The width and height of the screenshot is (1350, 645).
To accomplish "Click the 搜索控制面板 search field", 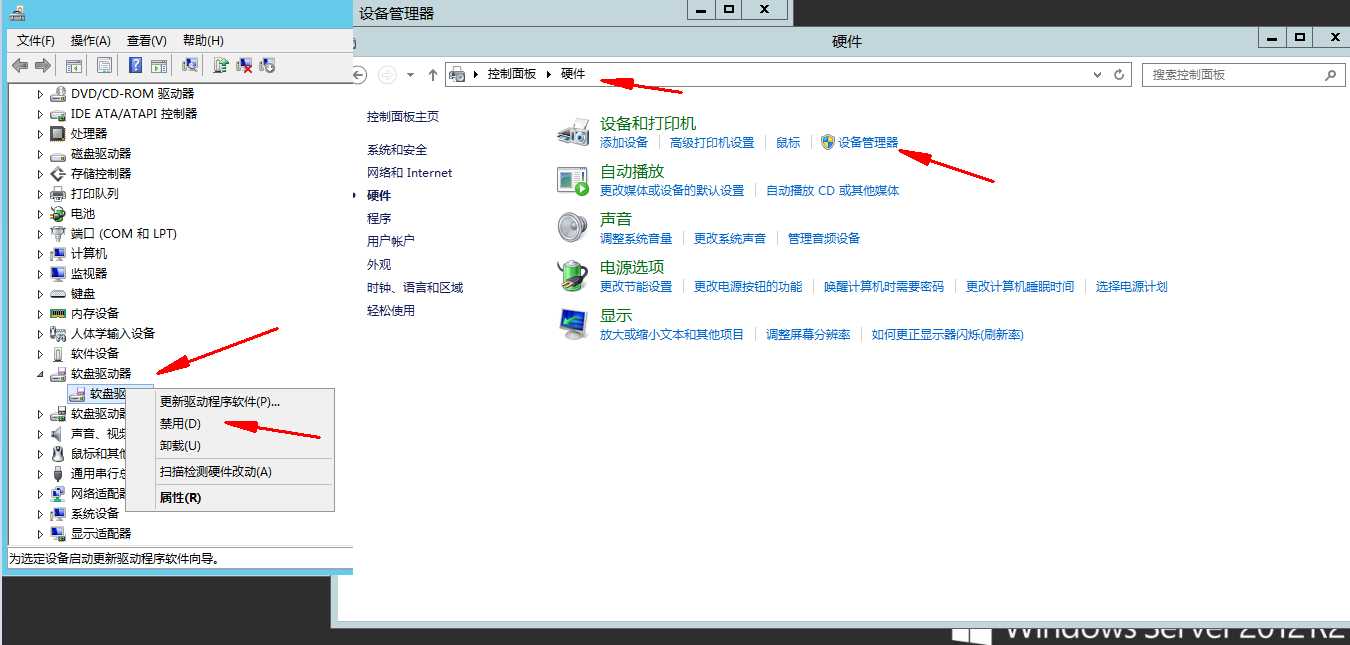I will pyautogui.click(x=1243, y=75).
